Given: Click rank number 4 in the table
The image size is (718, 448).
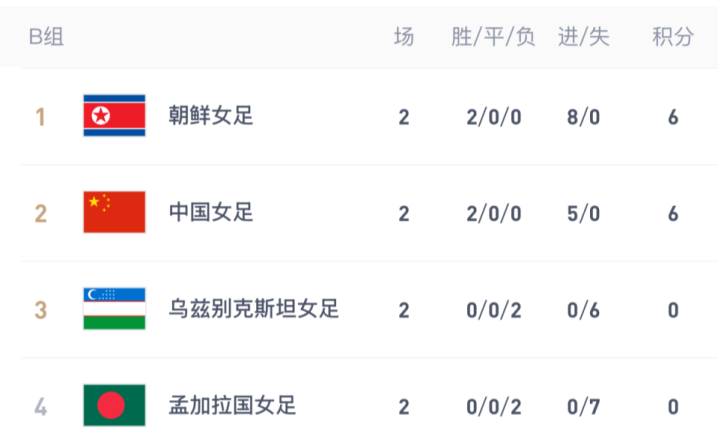Looking at the screenshot, I should pyautogui.click(x=40, y=407).
